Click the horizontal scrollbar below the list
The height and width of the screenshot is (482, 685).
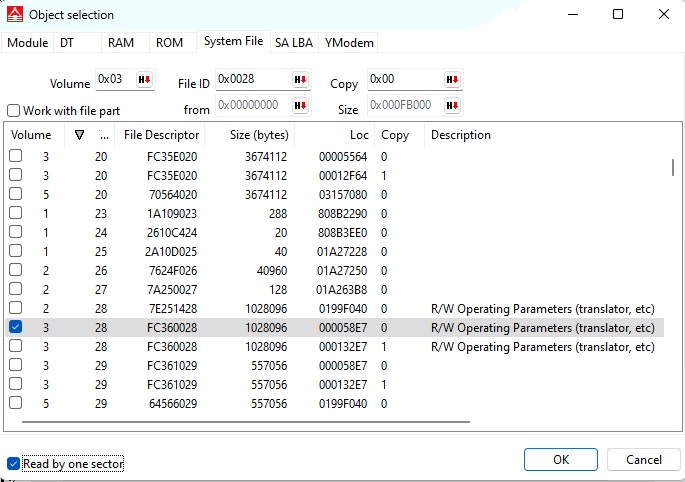tap(246, 422)
